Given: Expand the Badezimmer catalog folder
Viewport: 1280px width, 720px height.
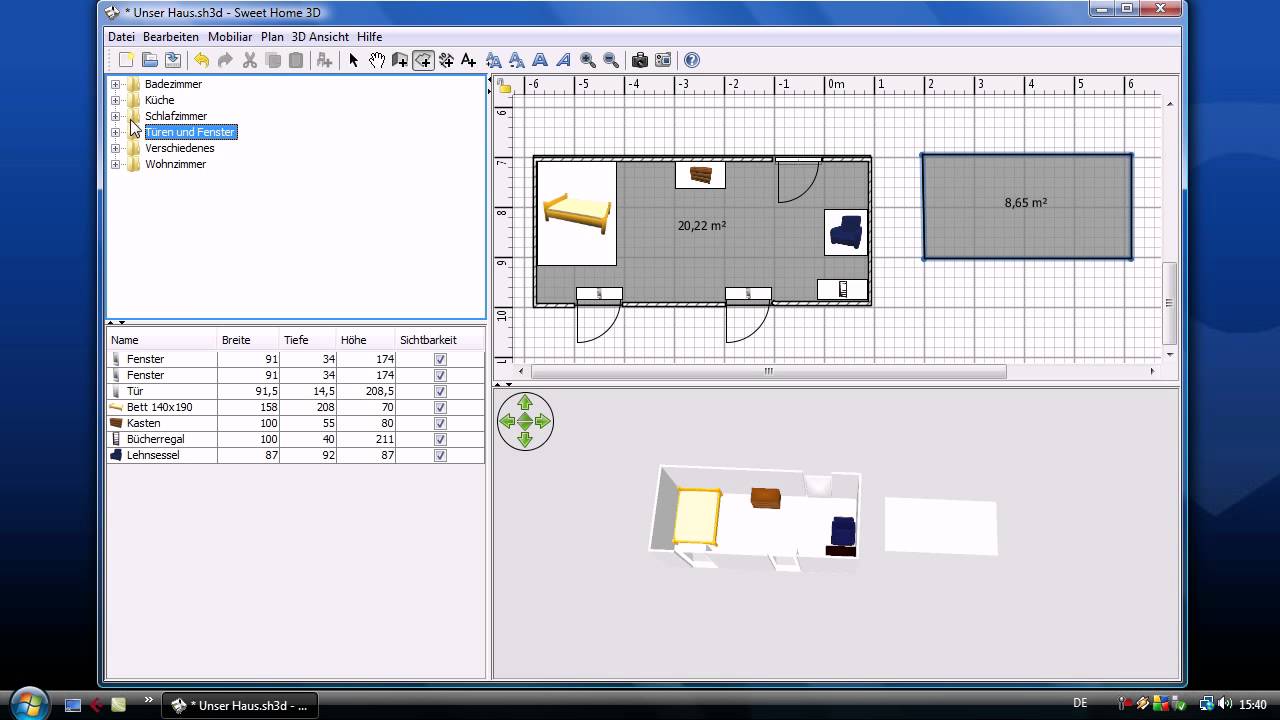Looking at the screenshot, I should pyautogui.click(x=115, y=84).
